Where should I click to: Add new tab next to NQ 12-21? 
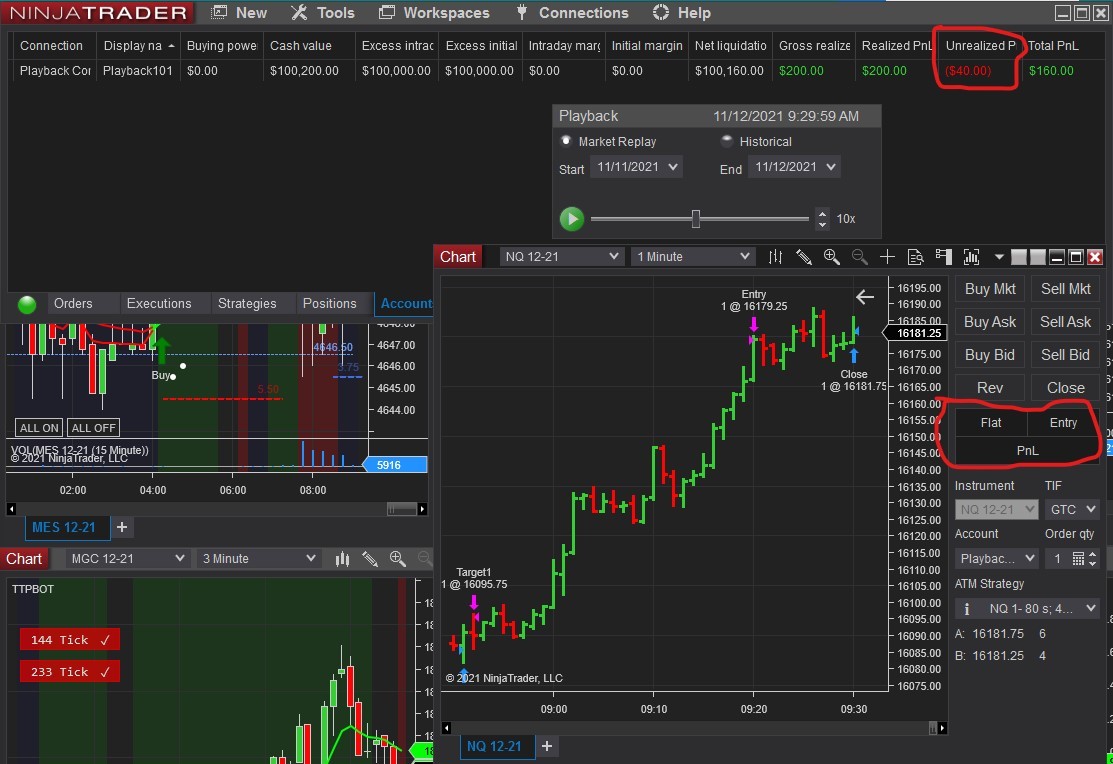547,746
